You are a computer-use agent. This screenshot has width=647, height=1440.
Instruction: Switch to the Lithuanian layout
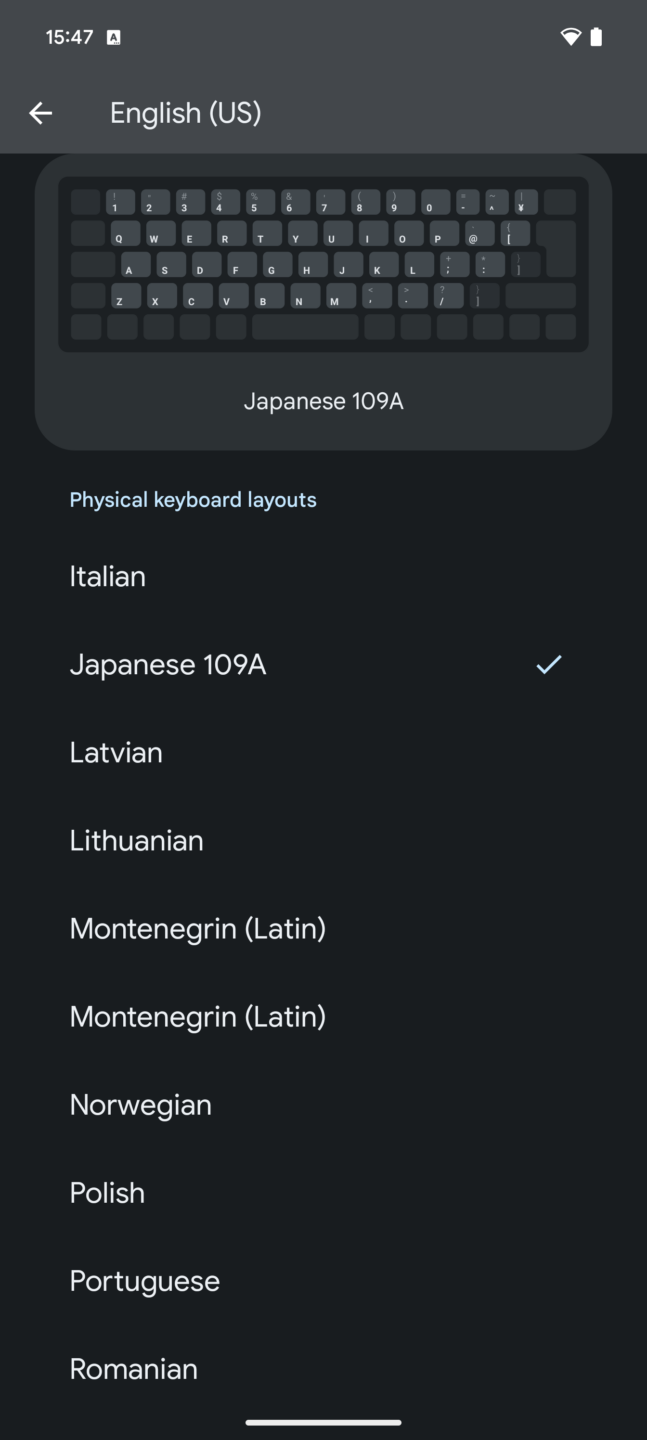pyautogui.click(x=136, y=840)
